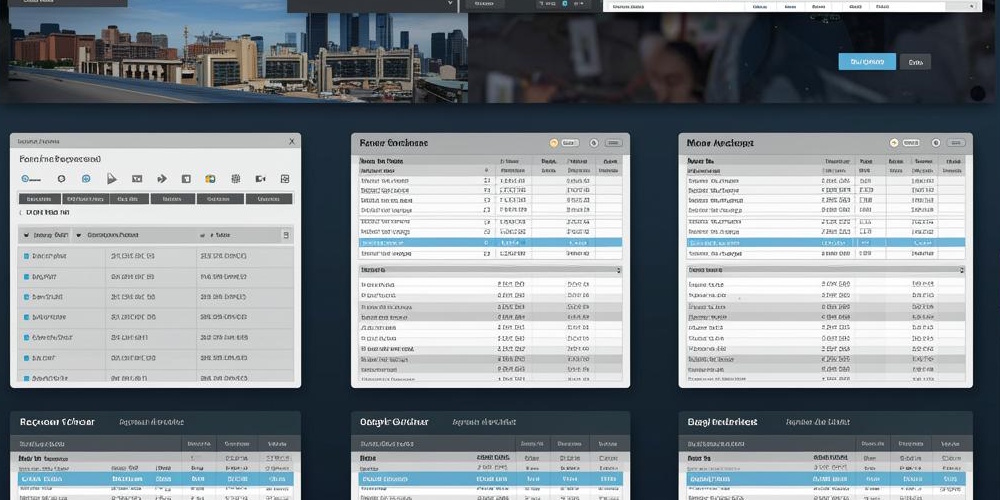Click the video camera icon in left panel toolbar

pos(260,179)
